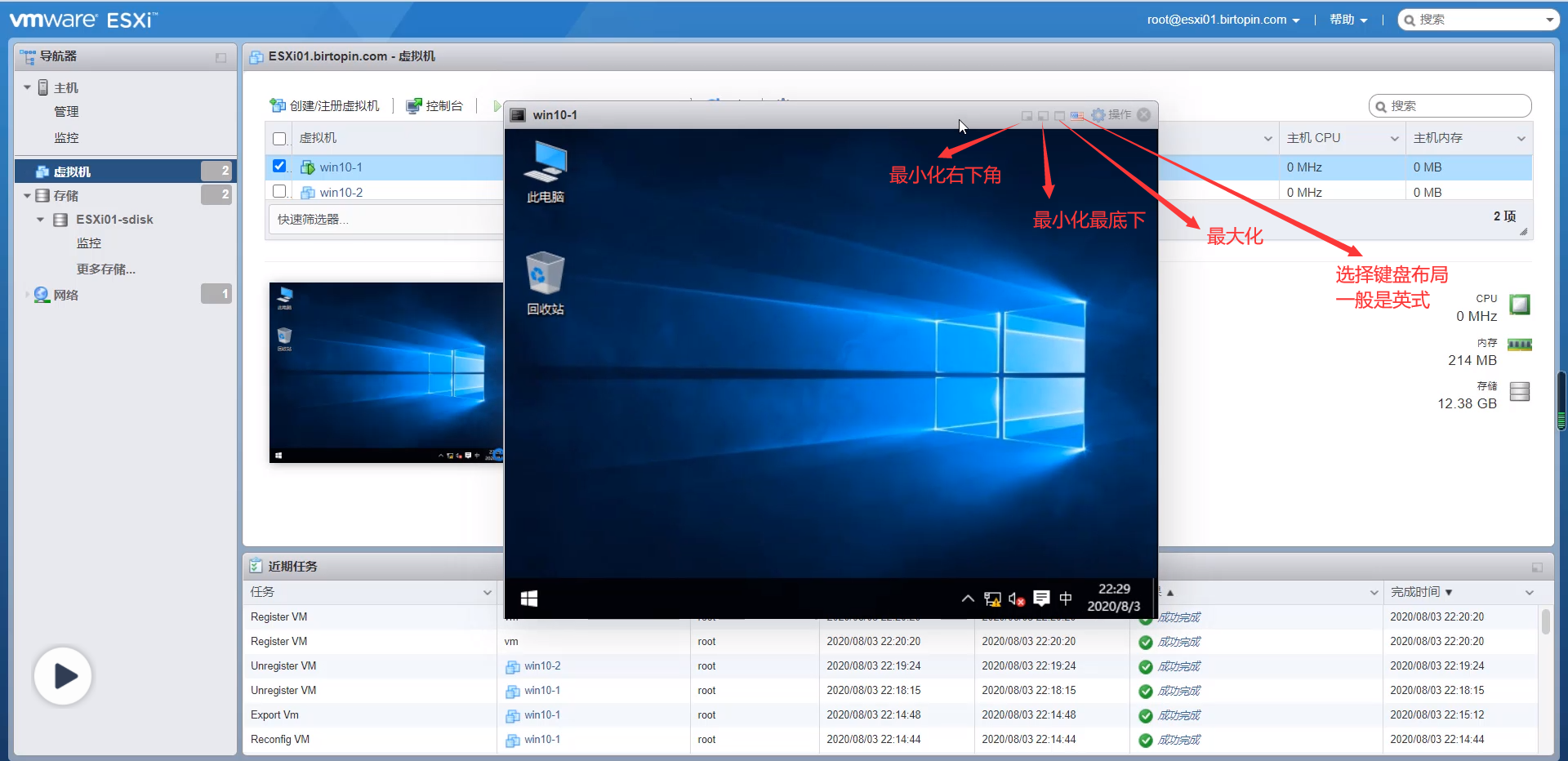The height and width of the screenshot is (761, 1568).
Task: Open the Windows Start menu in the console
Action: click(529, 599)
